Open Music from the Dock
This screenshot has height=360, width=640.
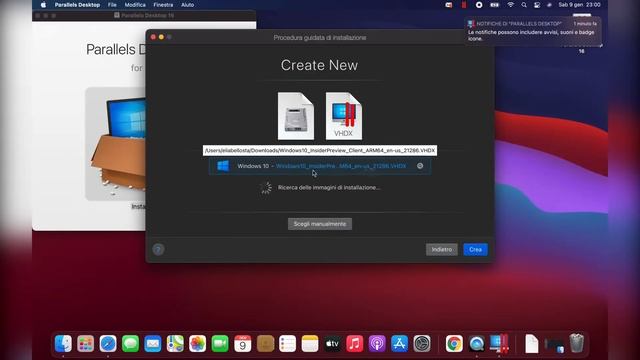(355, 344)
